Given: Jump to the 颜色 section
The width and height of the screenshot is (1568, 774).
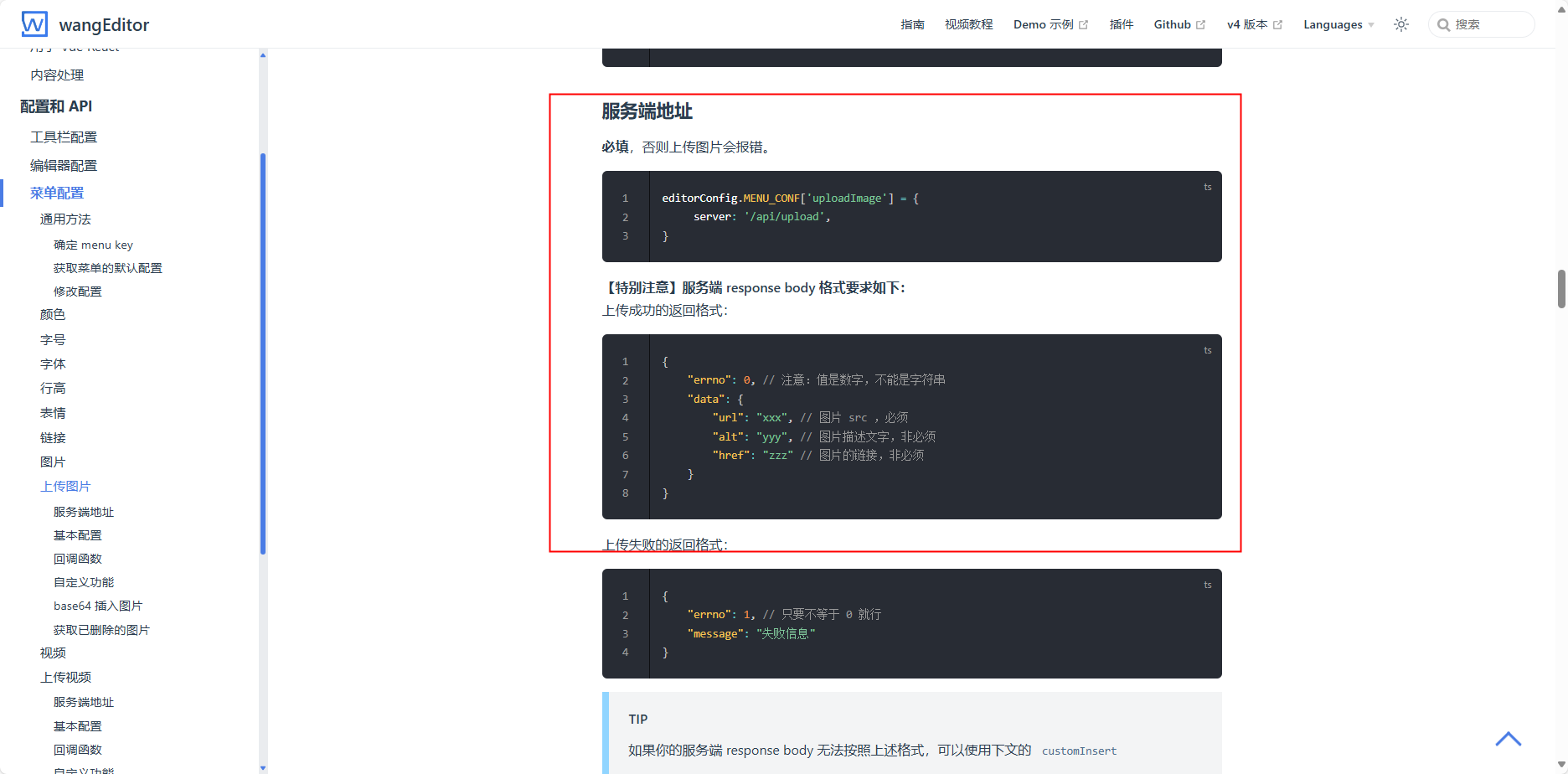Looking at the screenshot, I should 53,314.
